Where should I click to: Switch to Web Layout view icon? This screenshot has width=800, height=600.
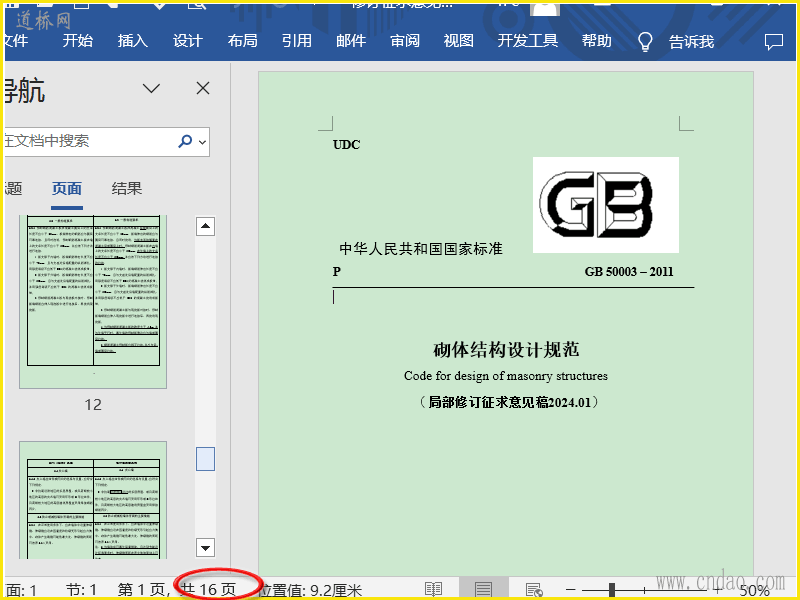click(533, 590)
